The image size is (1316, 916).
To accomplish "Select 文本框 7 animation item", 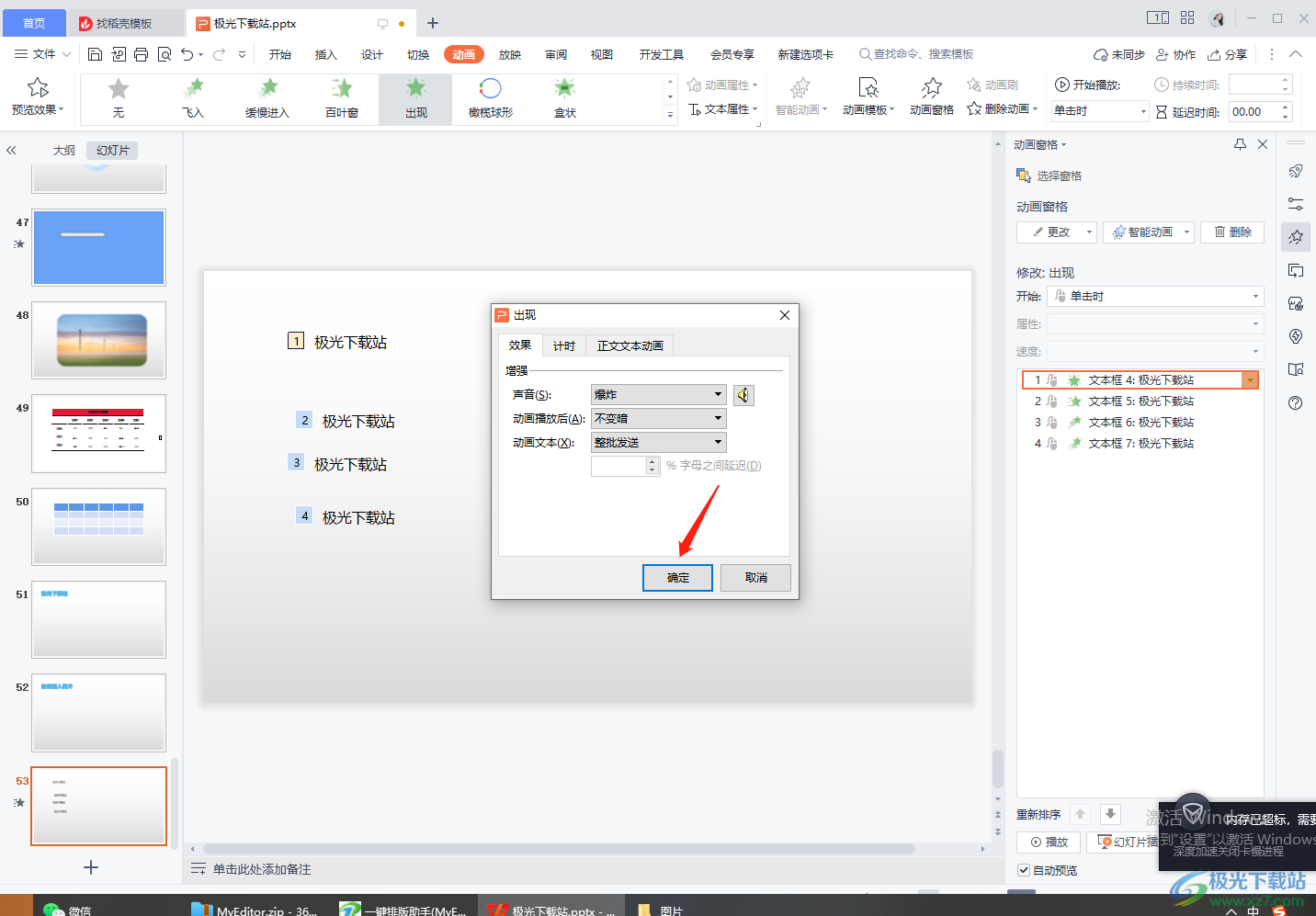I will coord(1140,444).
